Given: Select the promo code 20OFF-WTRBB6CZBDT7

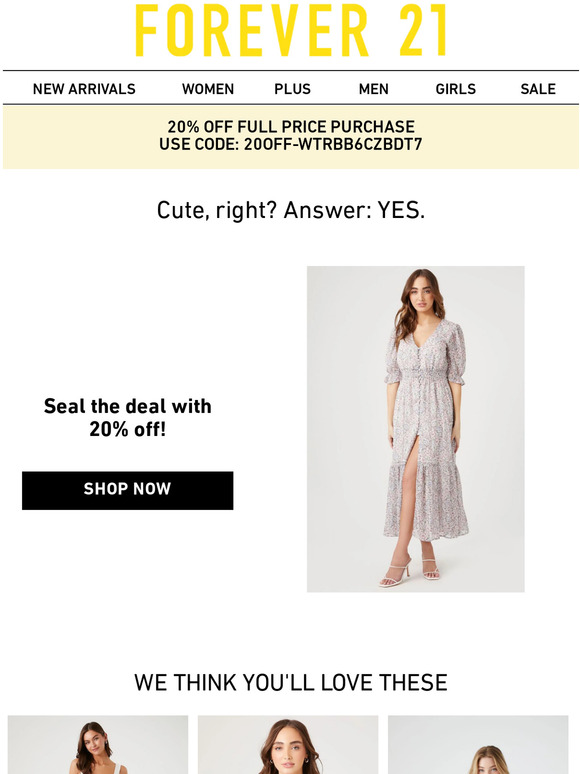Looking at the screenshot, I should click(333, 145).
